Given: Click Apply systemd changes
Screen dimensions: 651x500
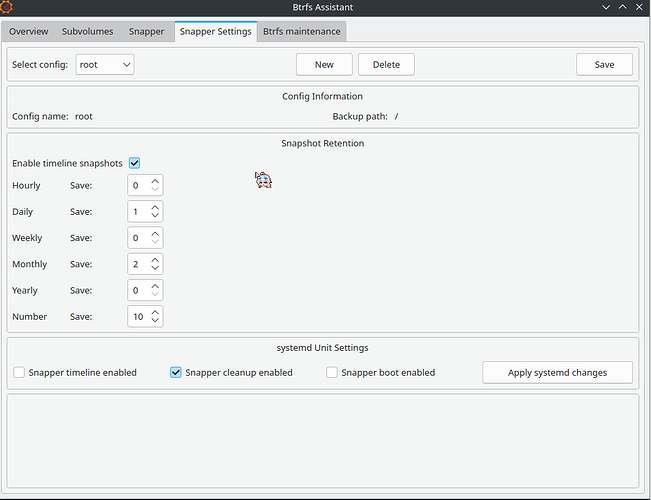Looking at the screenshot, I should click(x=557, y=373).
